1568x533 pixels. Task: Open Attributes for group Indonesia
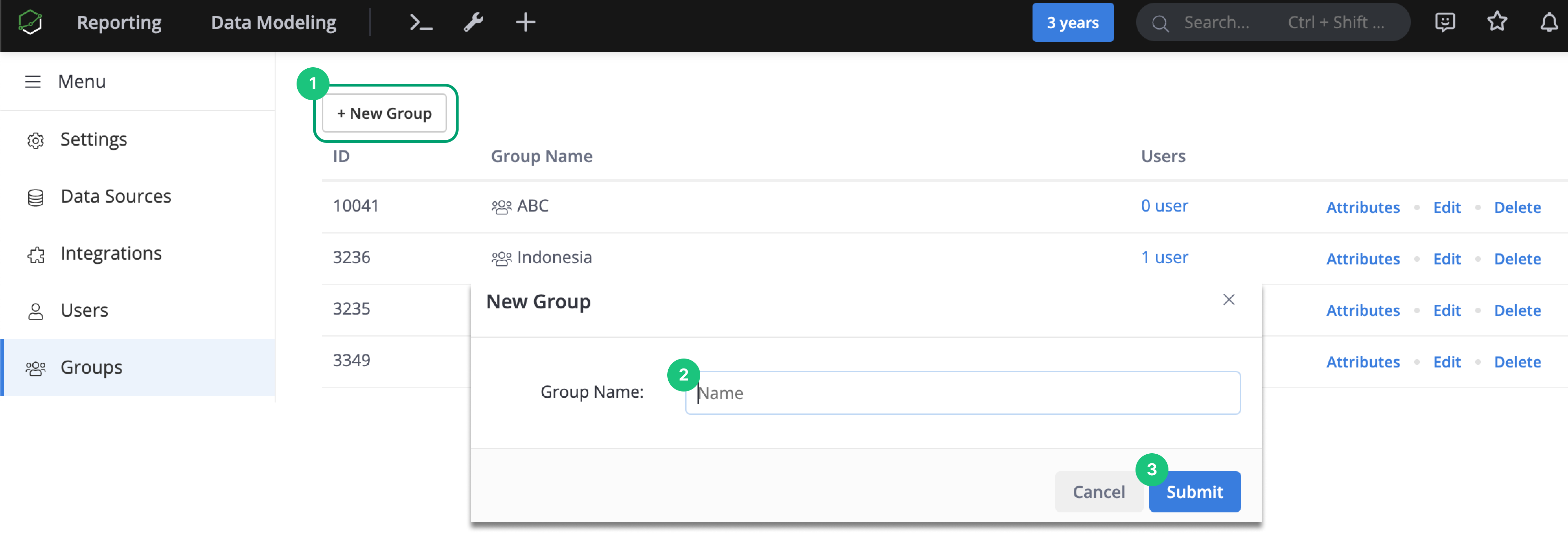[x=1363, y=259]
